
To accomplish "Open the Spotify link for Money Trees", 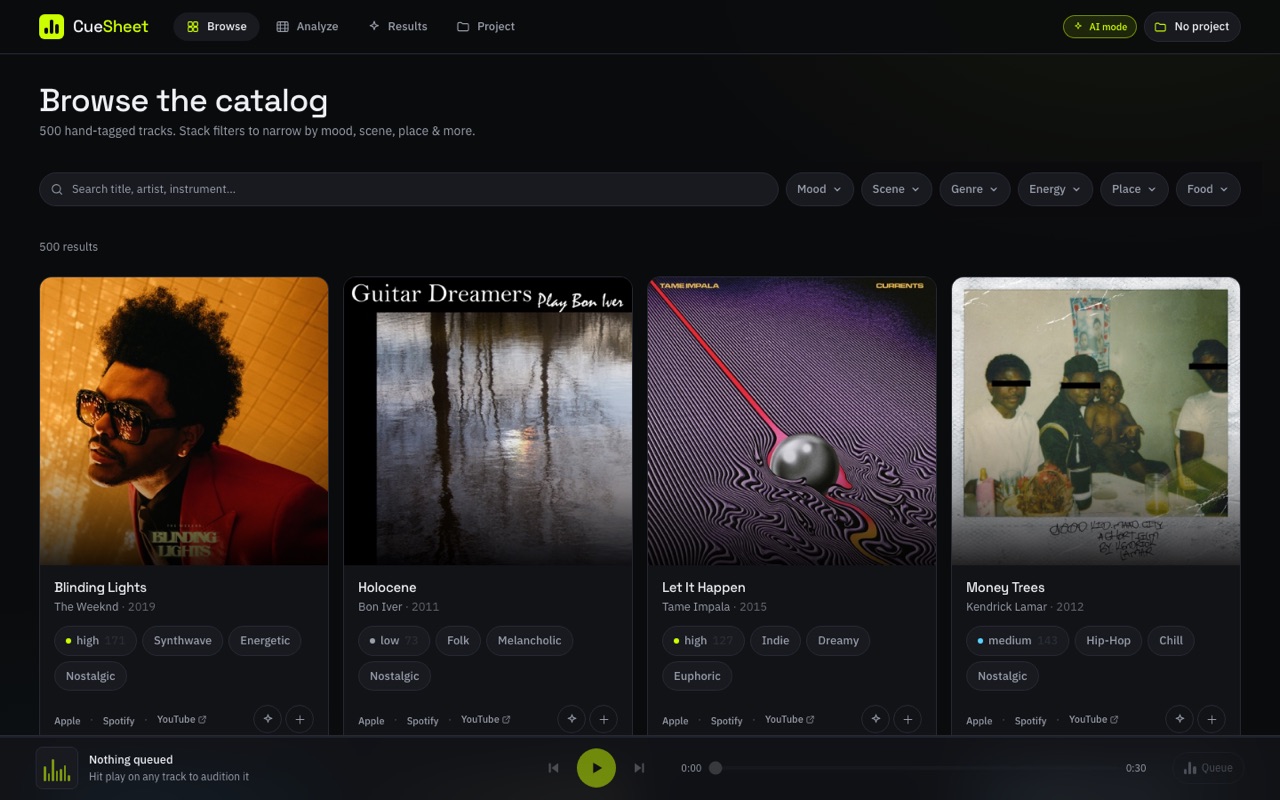I will (1030, 720).
